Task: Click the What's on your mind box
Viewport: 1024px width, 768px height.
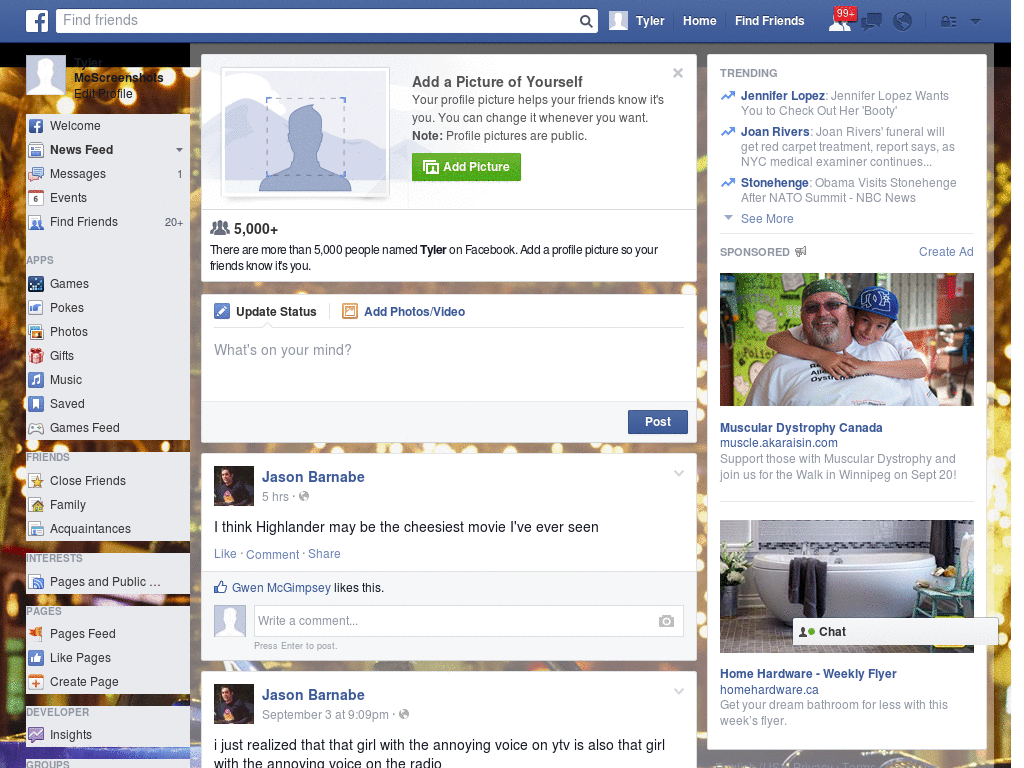Action: point(449,363)
